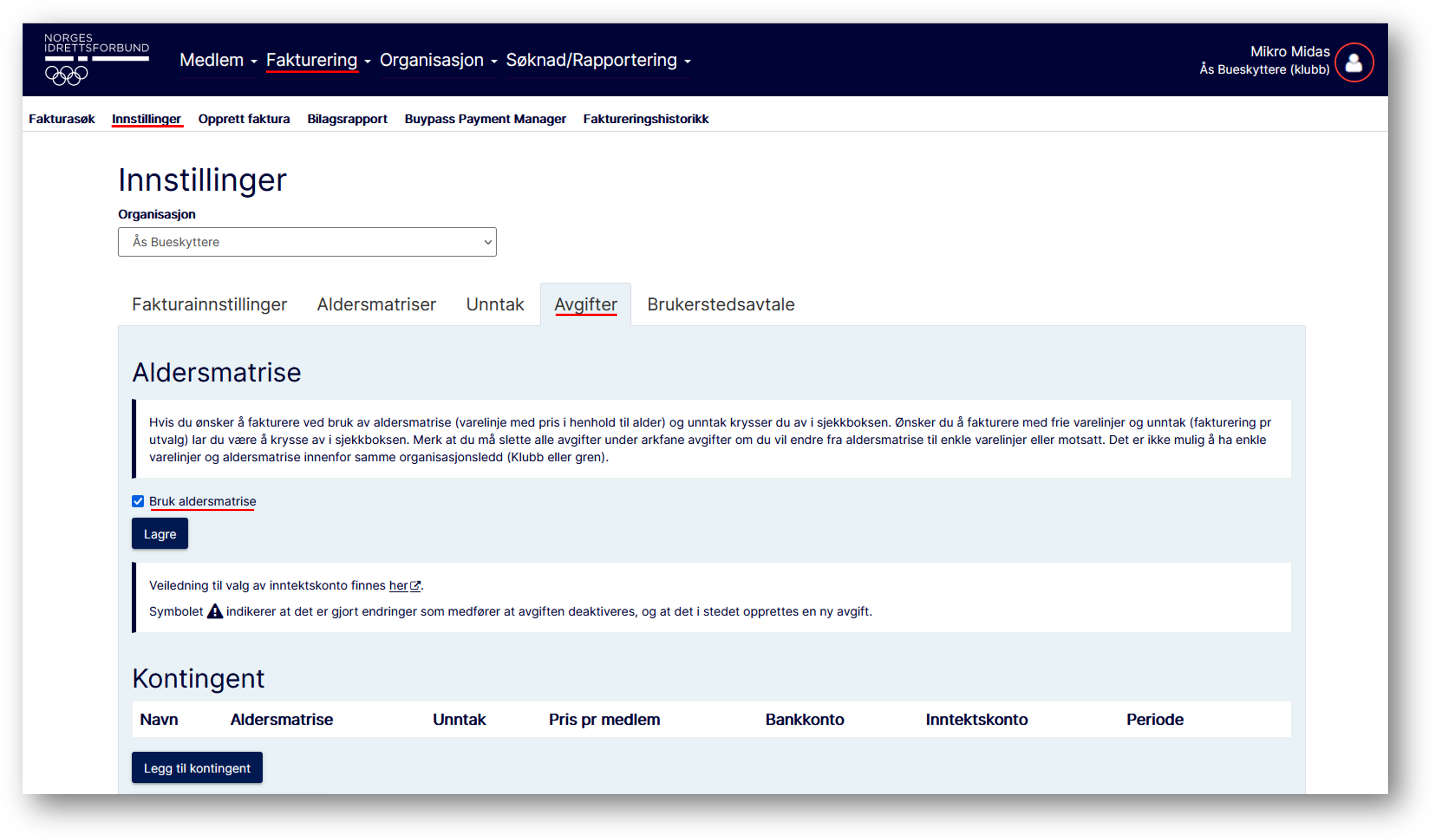
Task: Expand the Medlem menu
Action: coord(219,60)
